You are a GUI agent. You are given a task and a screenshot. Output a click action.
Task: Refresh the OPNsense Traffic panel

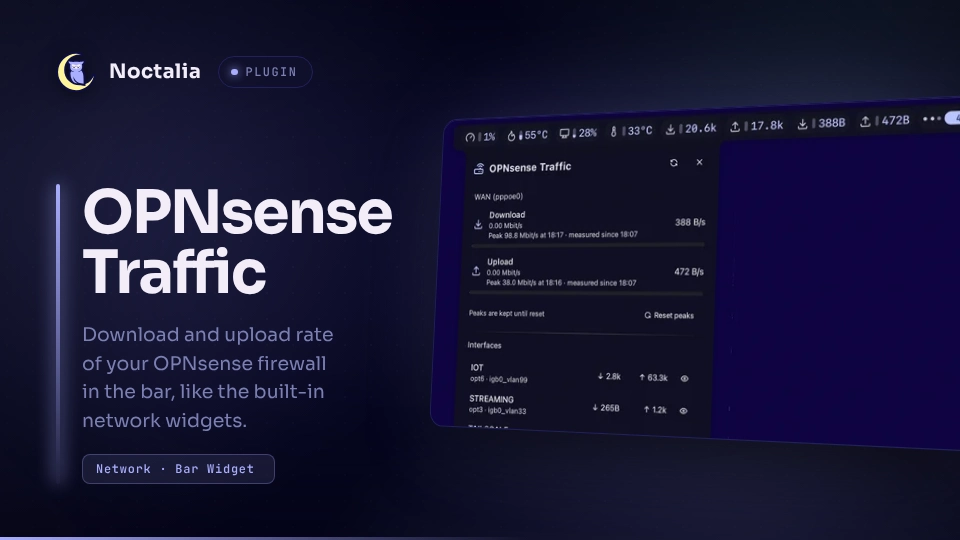673,163
